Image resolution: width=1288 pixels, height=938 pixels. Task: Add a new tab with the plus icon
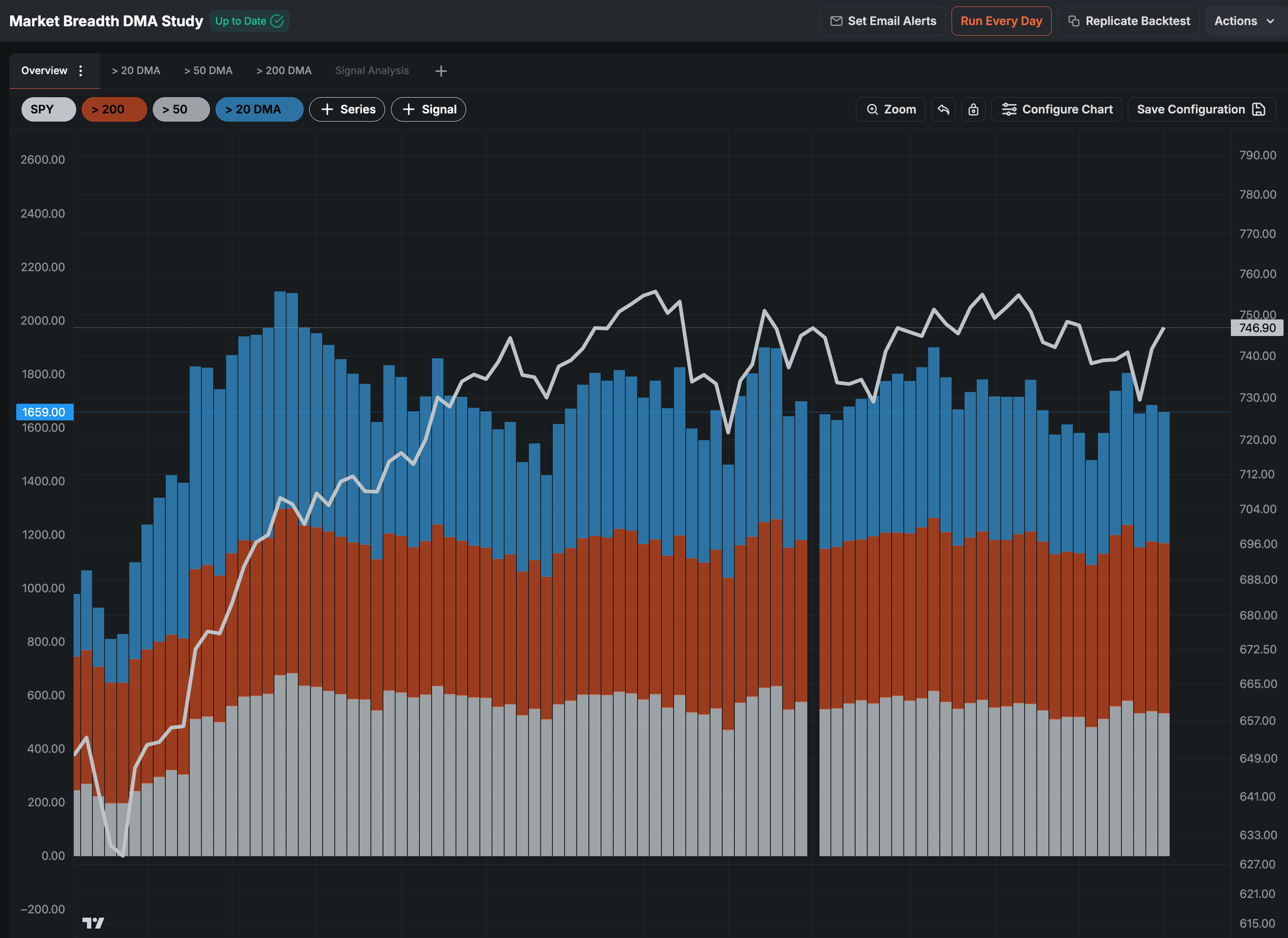coord(440,71)
